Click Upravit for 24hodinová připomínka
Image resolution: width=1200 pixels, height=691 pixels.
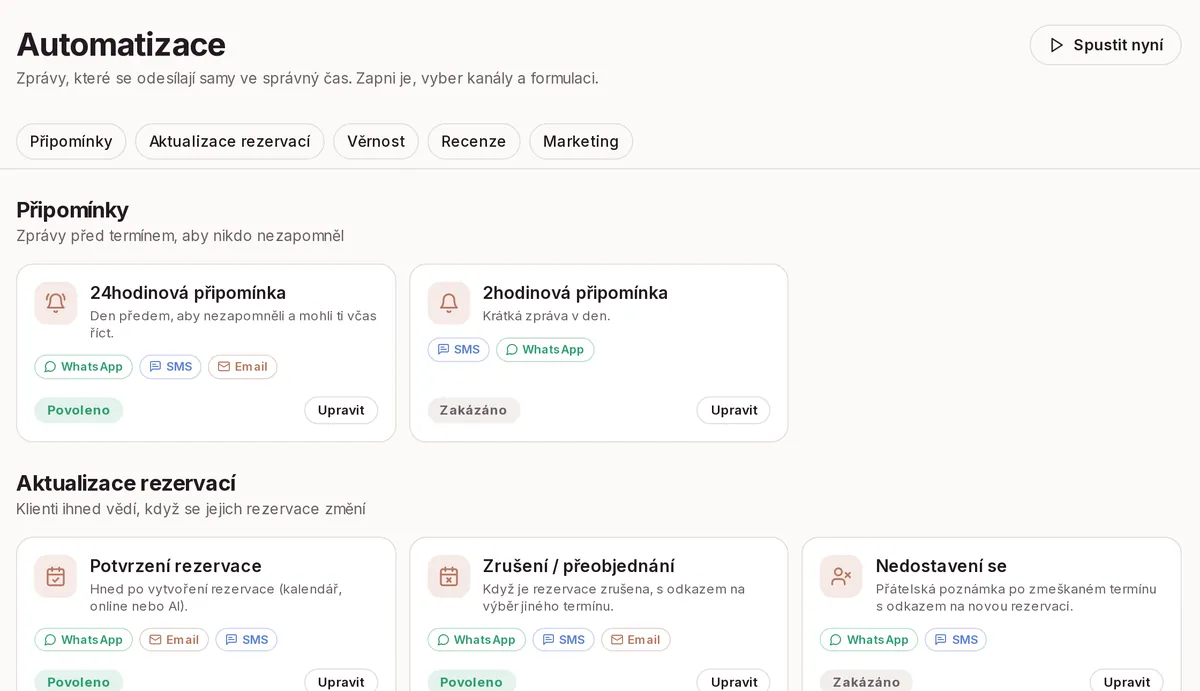click(341, 410)
